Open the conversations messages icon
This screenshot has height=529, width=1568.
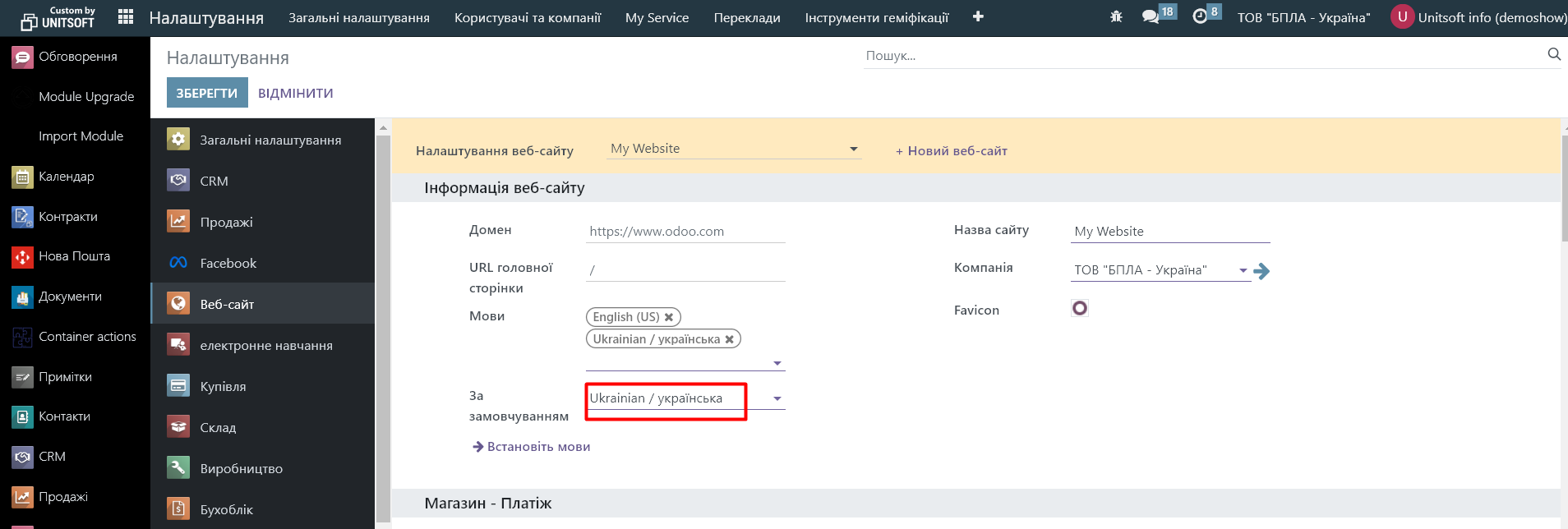click(x=1151, y=17)
